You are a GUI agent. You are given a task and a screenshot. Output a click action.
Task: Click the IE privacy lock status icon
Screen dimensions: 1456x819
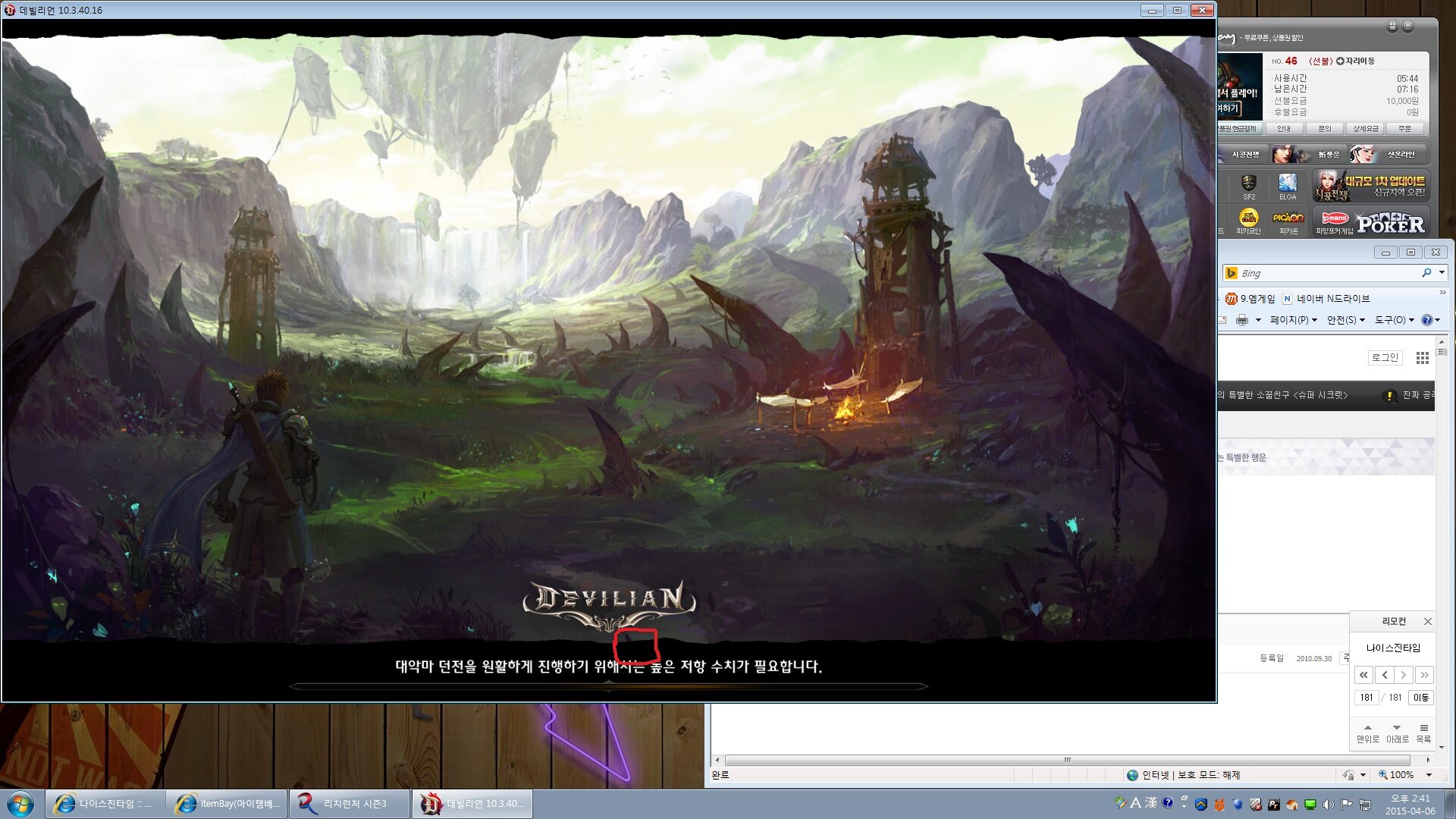click(1348, 775)
